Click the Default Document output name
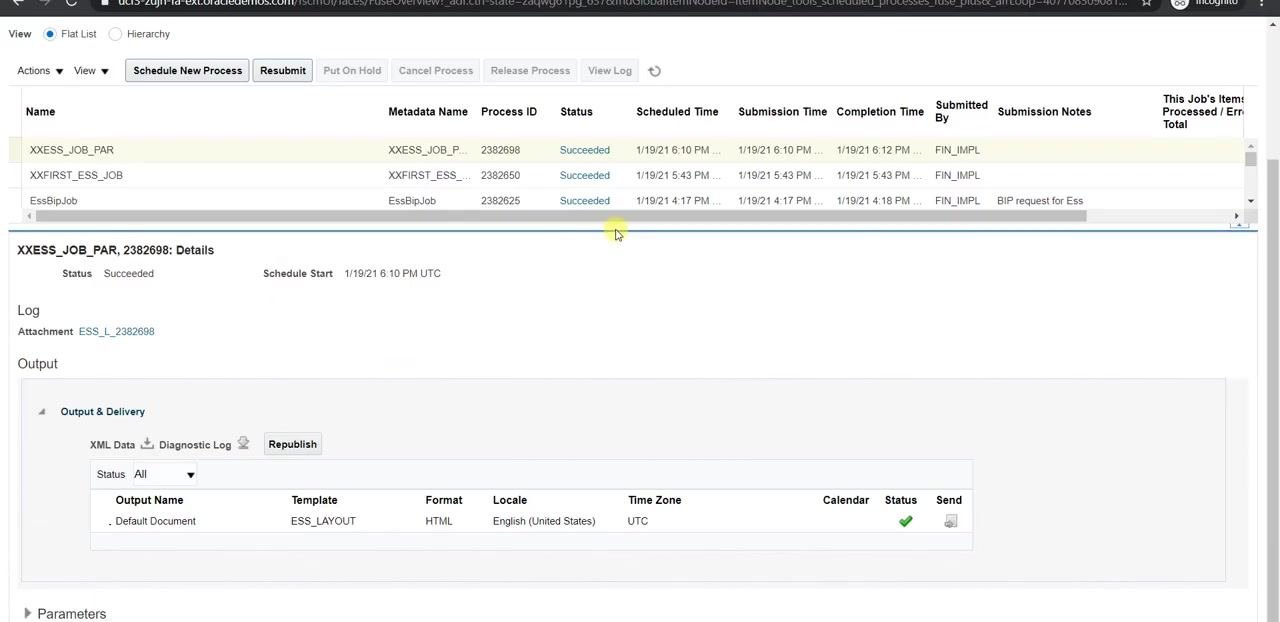The width and height of the screenshot is (1280, 622). [155, 521]
